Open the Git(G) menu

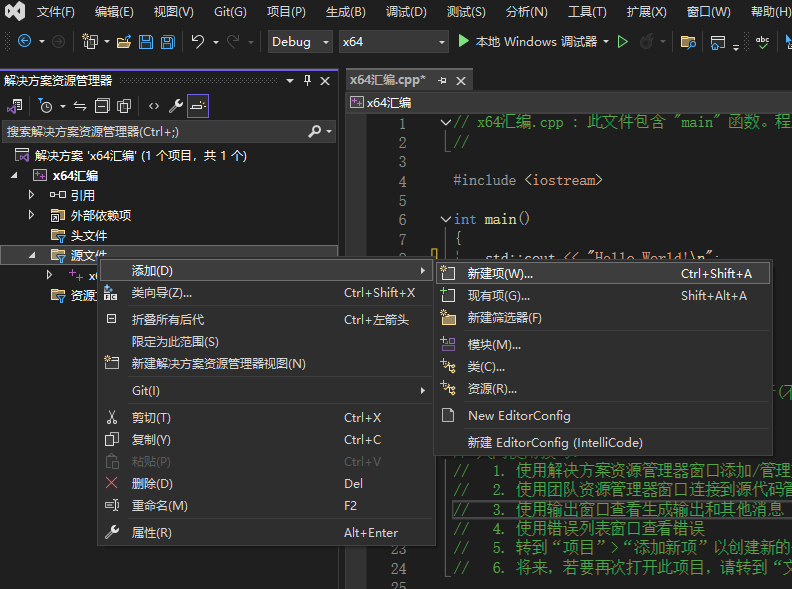click(230, 12)
